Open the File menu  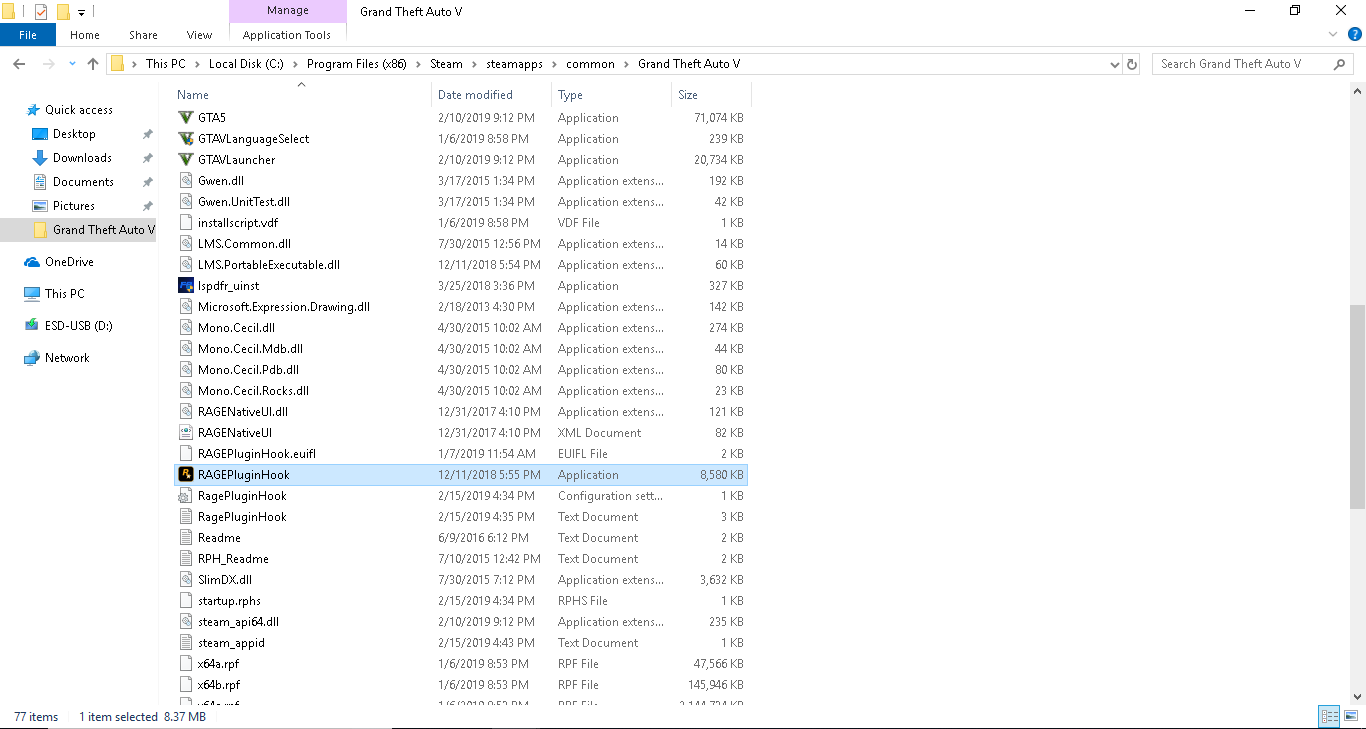click(x=28, y=35)
